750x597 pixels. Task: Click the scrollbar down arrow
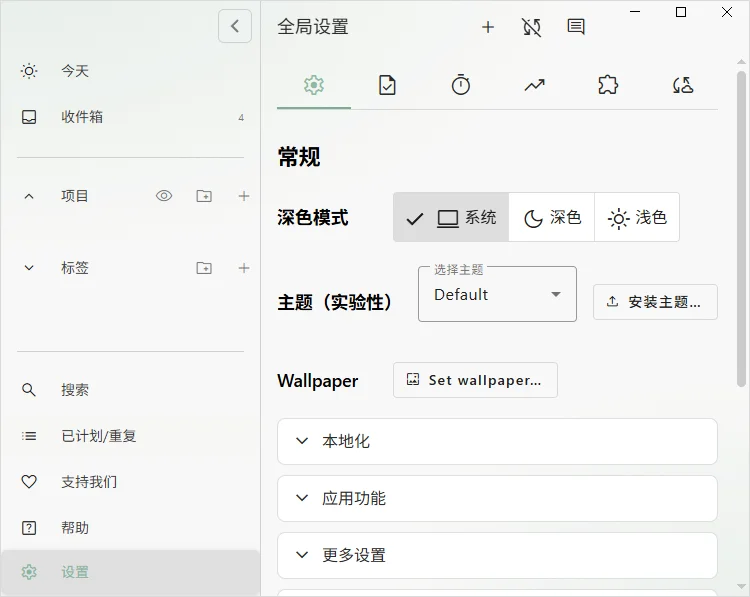click(741, 587)
